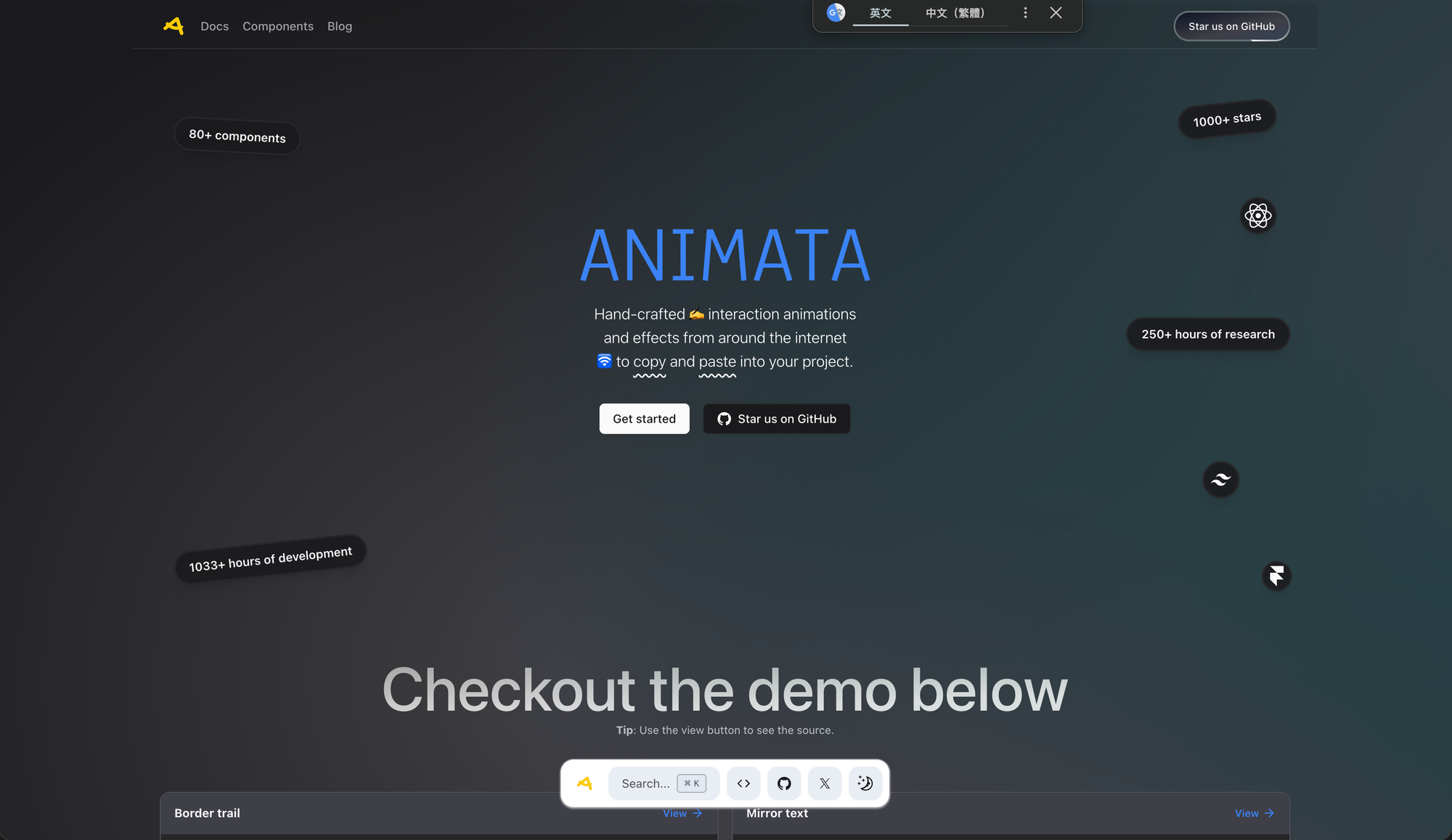
Task: Switch to 中文（繁體）translation tab
Action: [x=955, y=13]
